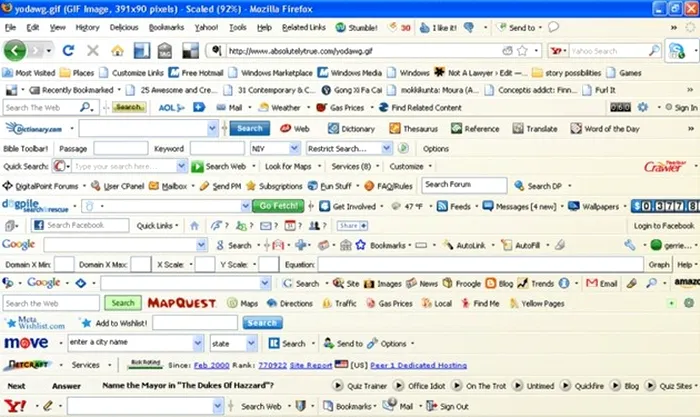Open the Most Visited bookmarks folder

[29, 73]
